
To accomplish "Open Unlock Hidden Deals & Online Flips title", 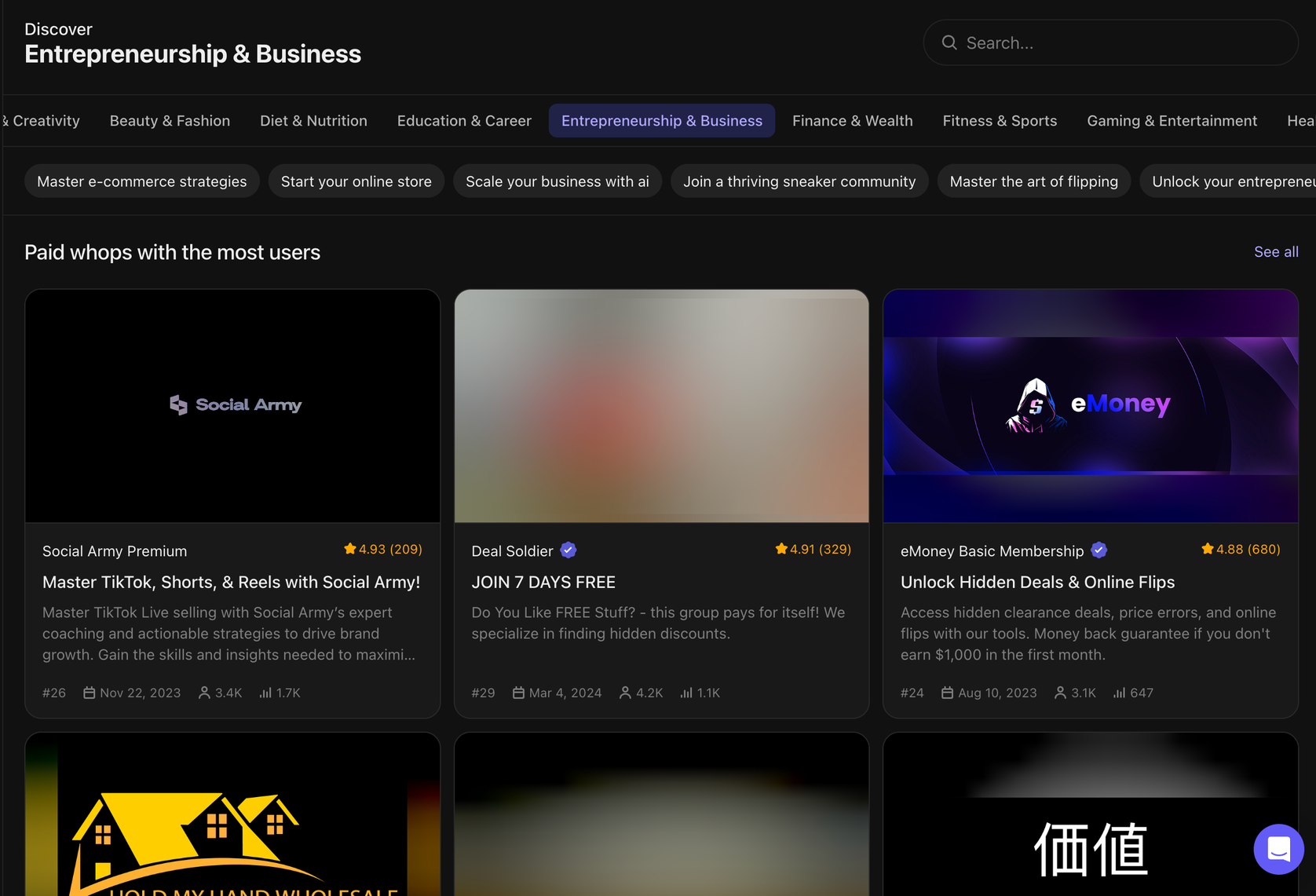I will click(x=1037, y=583).
